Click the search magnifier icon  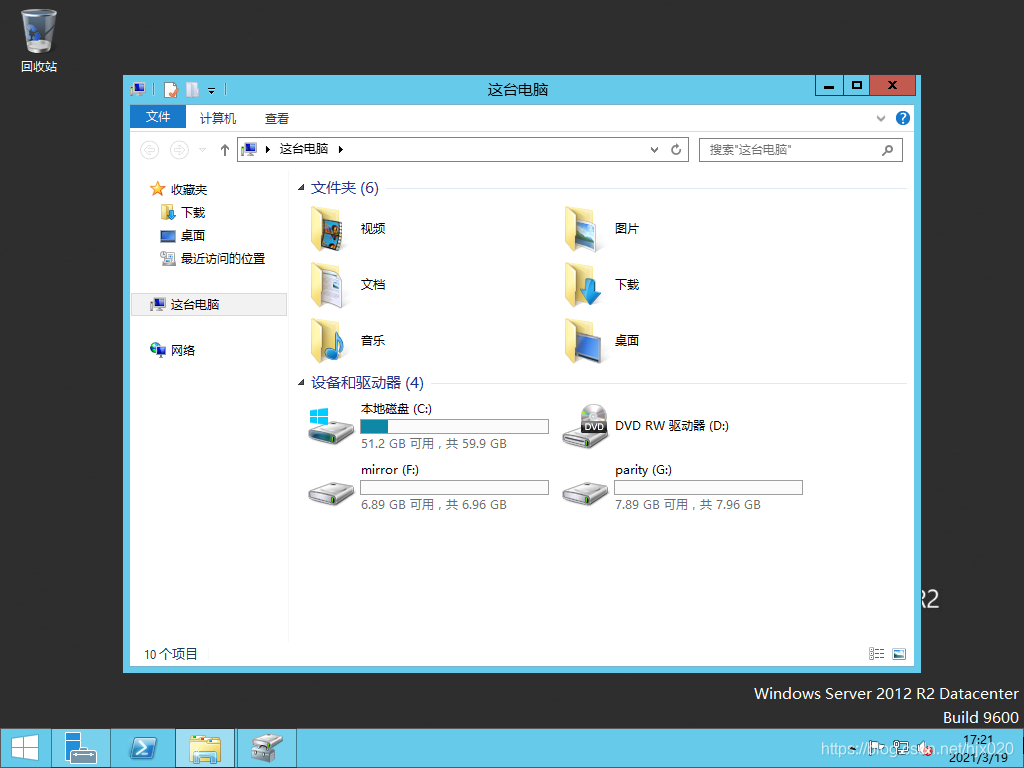(888, 150)
